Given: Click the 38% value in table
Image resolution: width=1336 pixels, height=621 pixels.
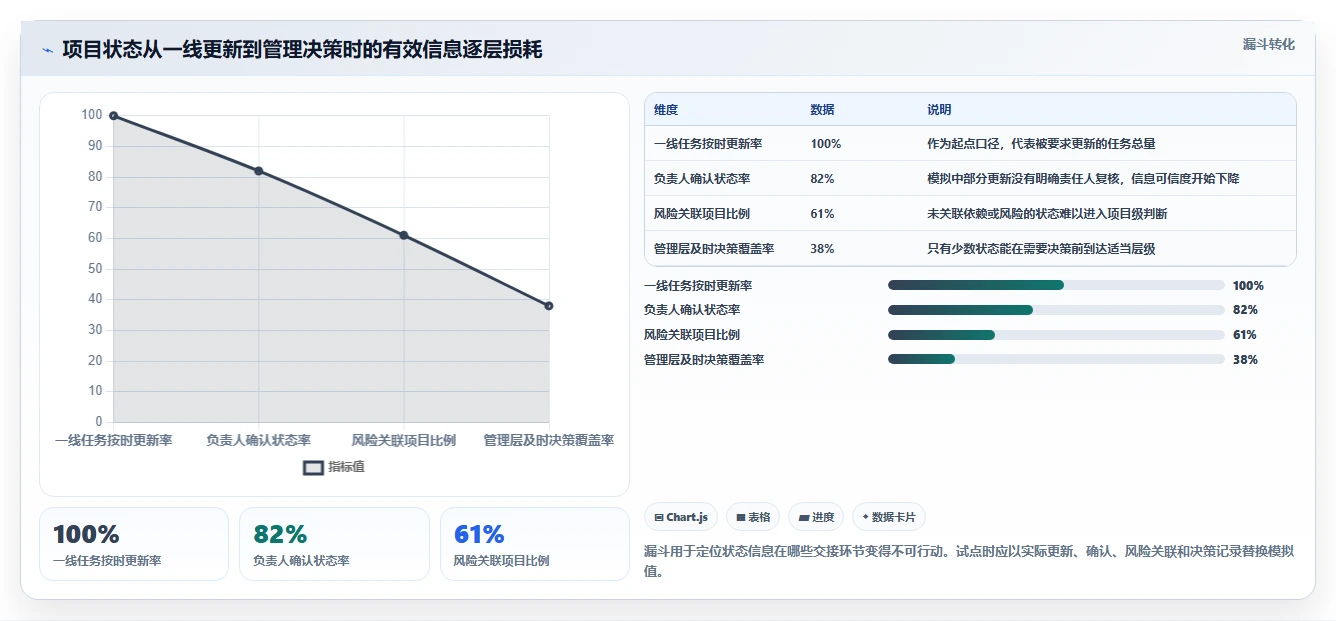Looking at the screenshot, I should coord(822,249).
